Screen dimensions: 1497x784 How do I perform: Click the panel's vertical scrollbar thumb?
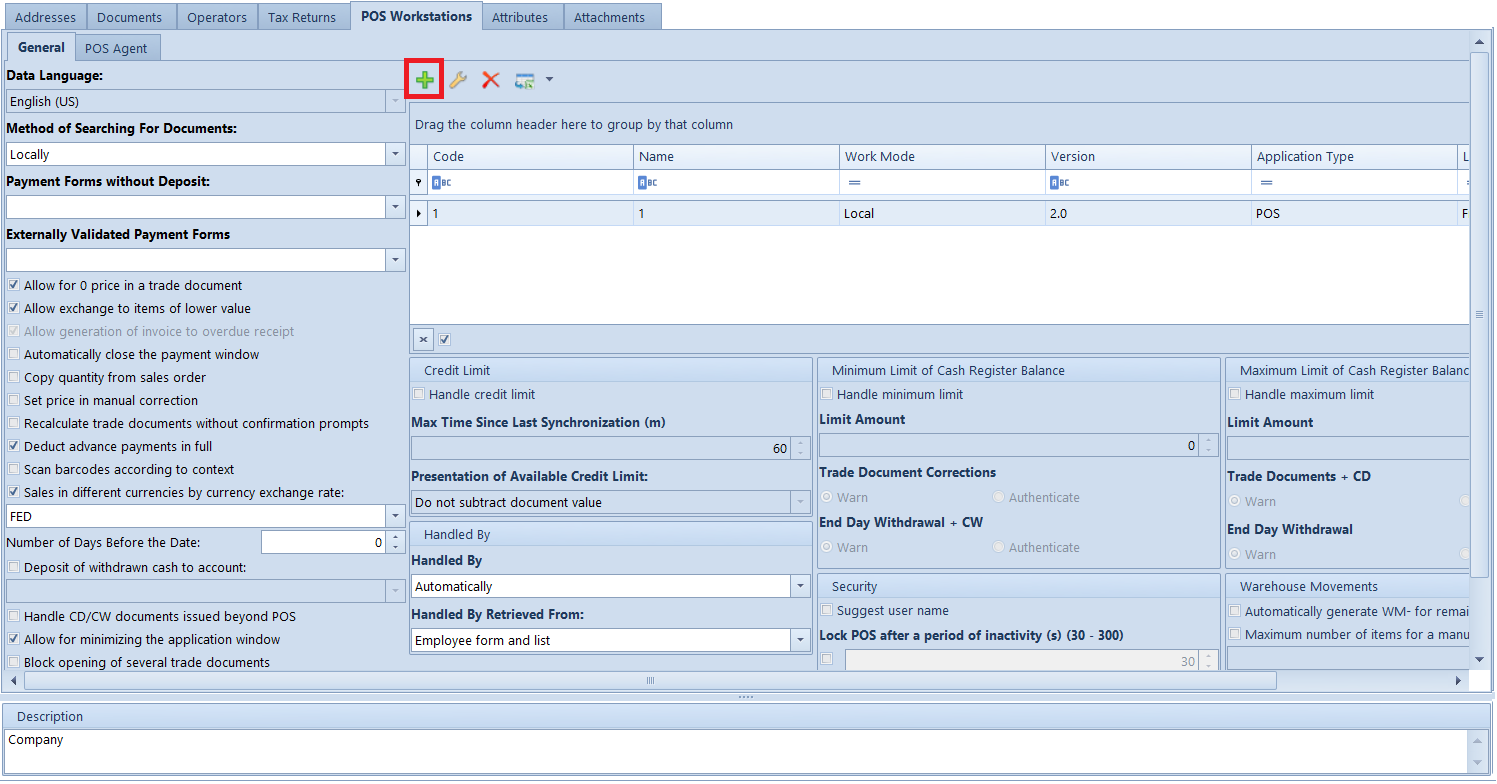click(1479, 315)
